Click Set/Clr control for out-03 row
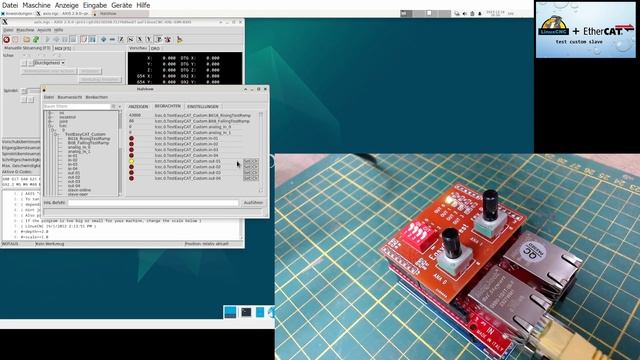 tap(251, 173)
